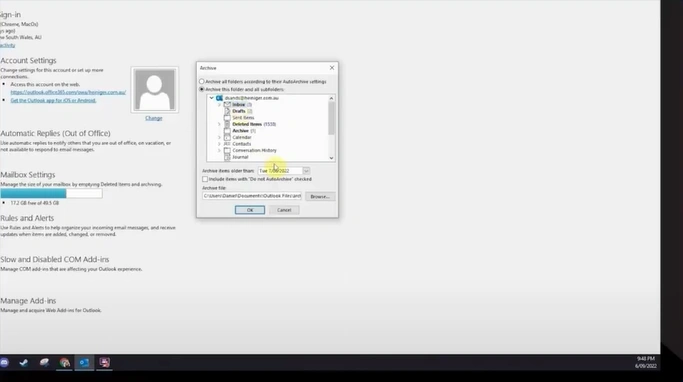Expand the Contacts folder node
Image resolution: width=683 pixels, height=382 pixels.
(219, 144)
